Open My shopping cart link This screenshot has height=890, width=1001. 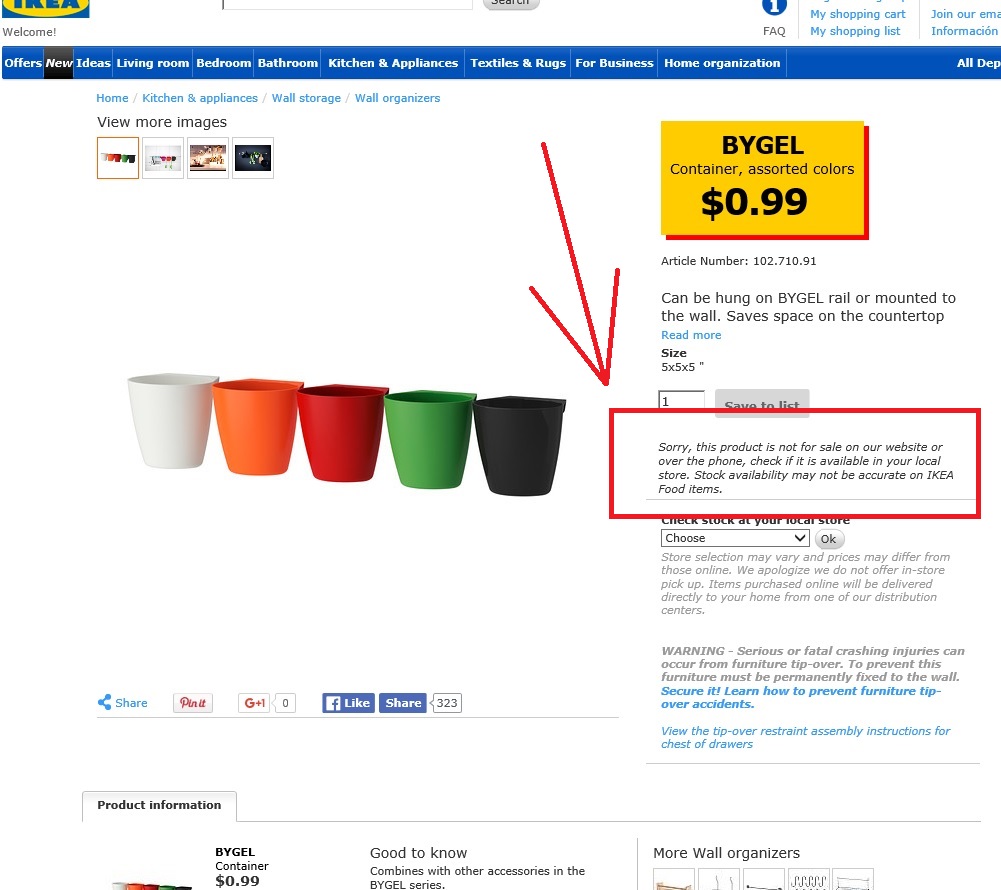pos(857,13)
